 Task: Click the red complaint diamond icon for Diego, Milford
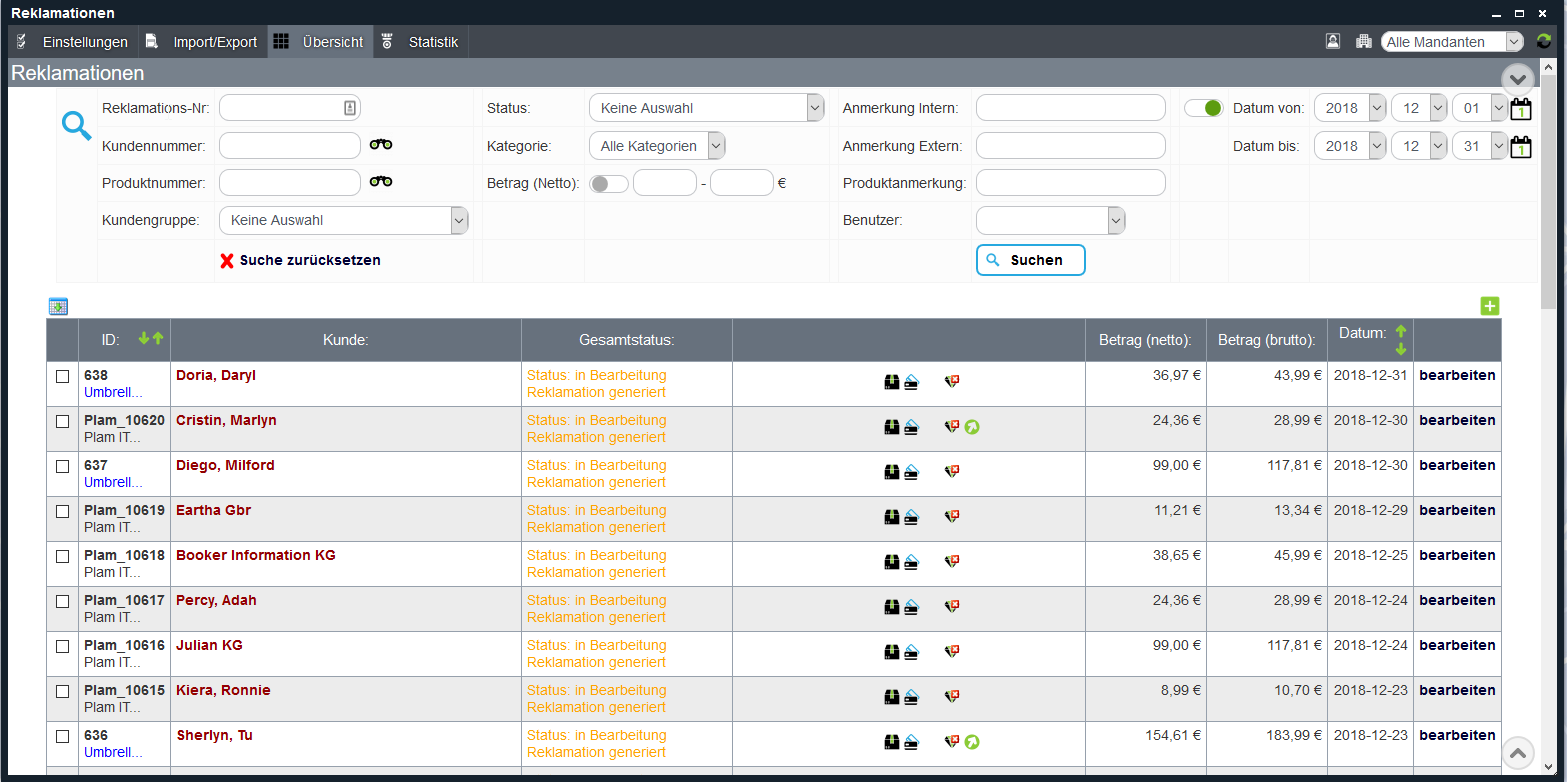tap(951, 471)
